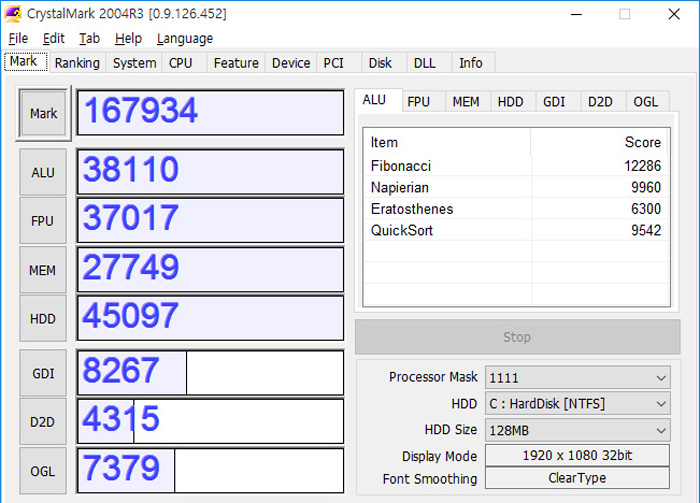Image resolution: width=700 pixels, height=503 pixels.
Task: Open the Help menu
Action: tap(128, 38)
